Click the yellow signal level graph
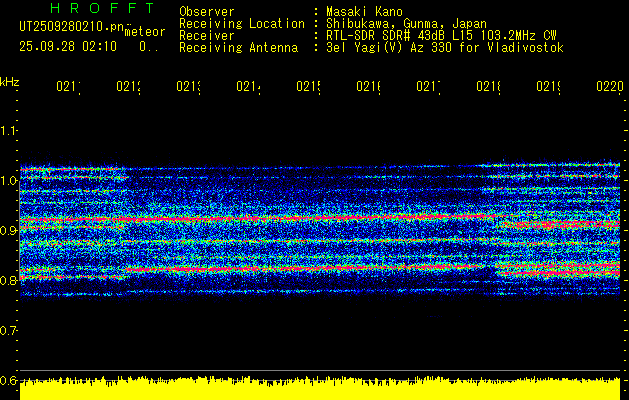629x400 pixels. (320, 388)
